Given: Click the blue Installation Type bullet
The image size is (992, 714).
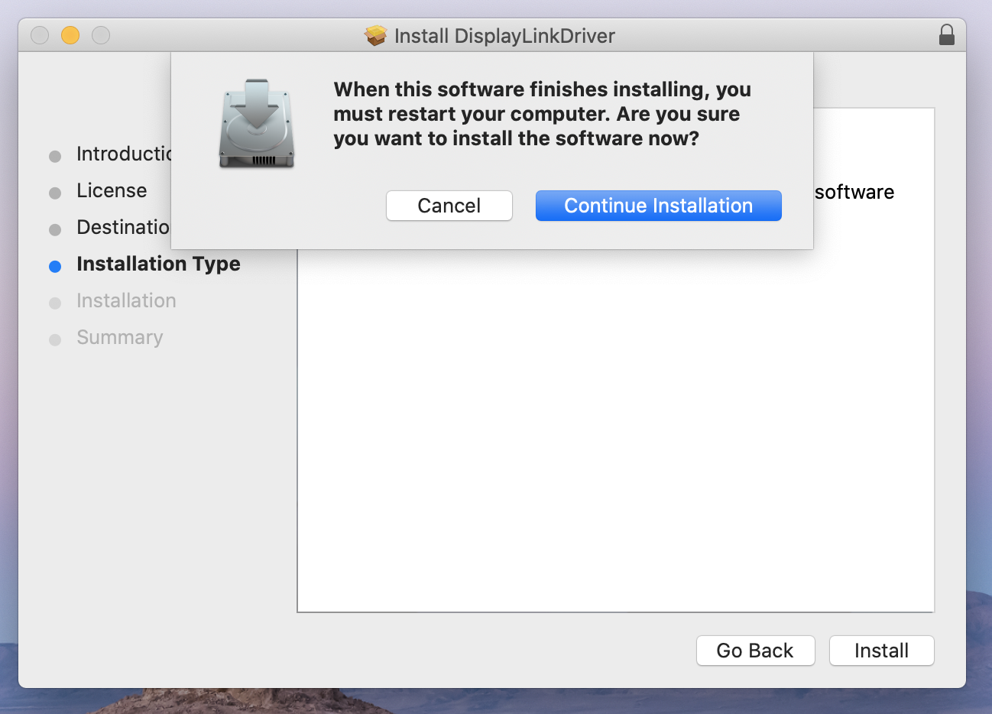Looking at the screenshot, I should coord(55,266).
